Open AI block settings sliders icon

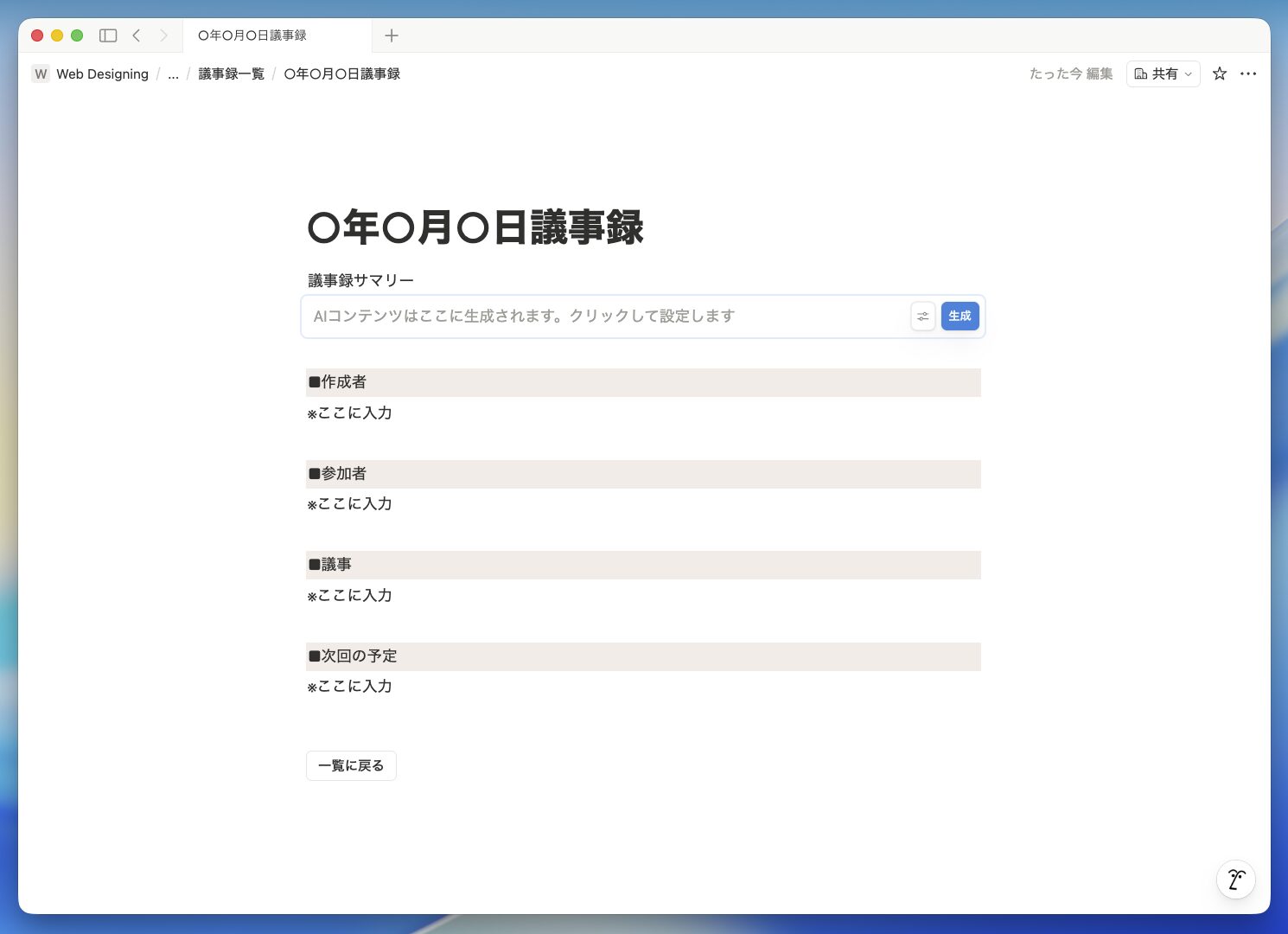tap(923, 317)
